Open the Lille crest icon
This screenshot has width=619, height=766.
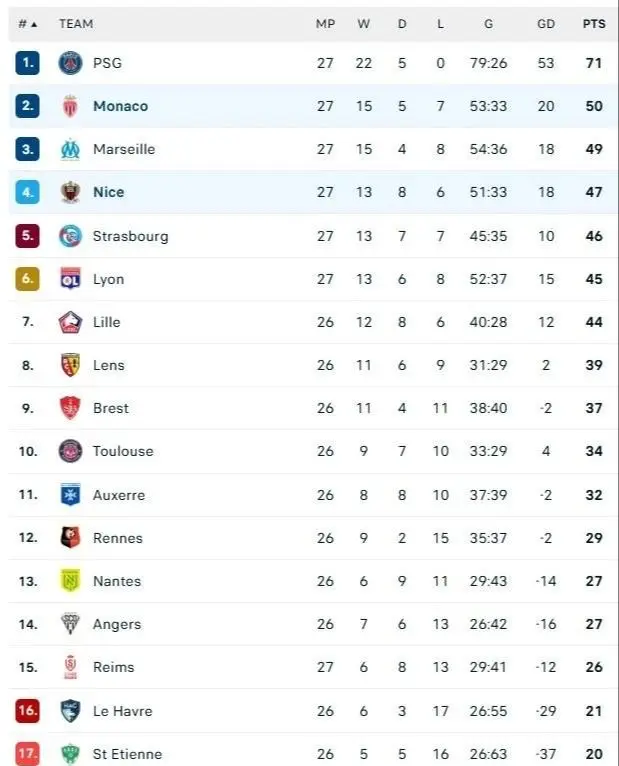tap(70, 322)
